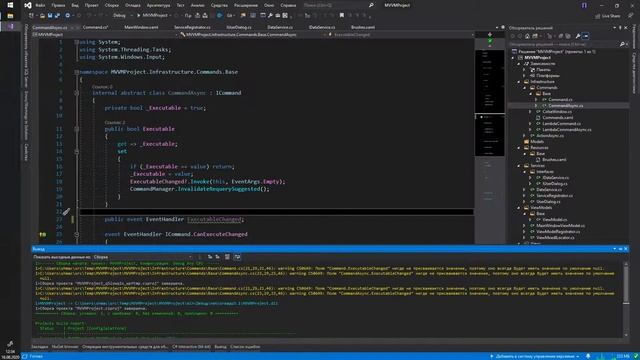Click the source control button in status bar
Viewport: 640px width, 360px height.
[x=535, y=356]
